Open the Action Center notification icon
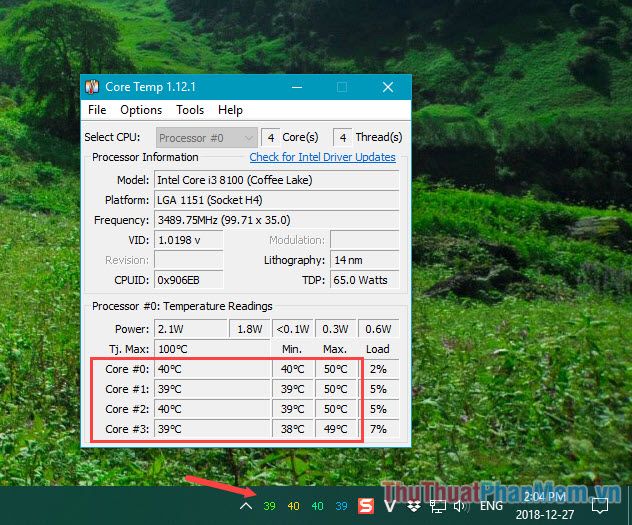 tap(600, 506)
